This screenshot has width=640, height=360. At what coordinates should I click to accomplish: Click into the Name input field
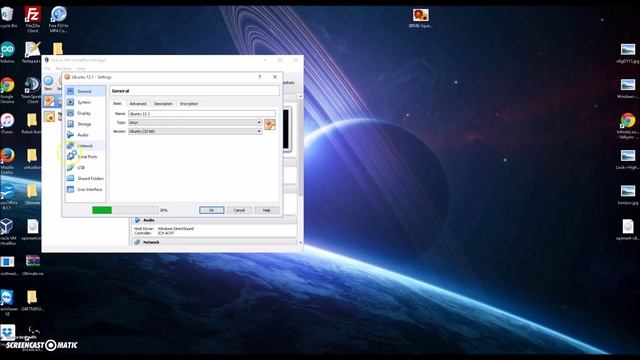(202, 113)
